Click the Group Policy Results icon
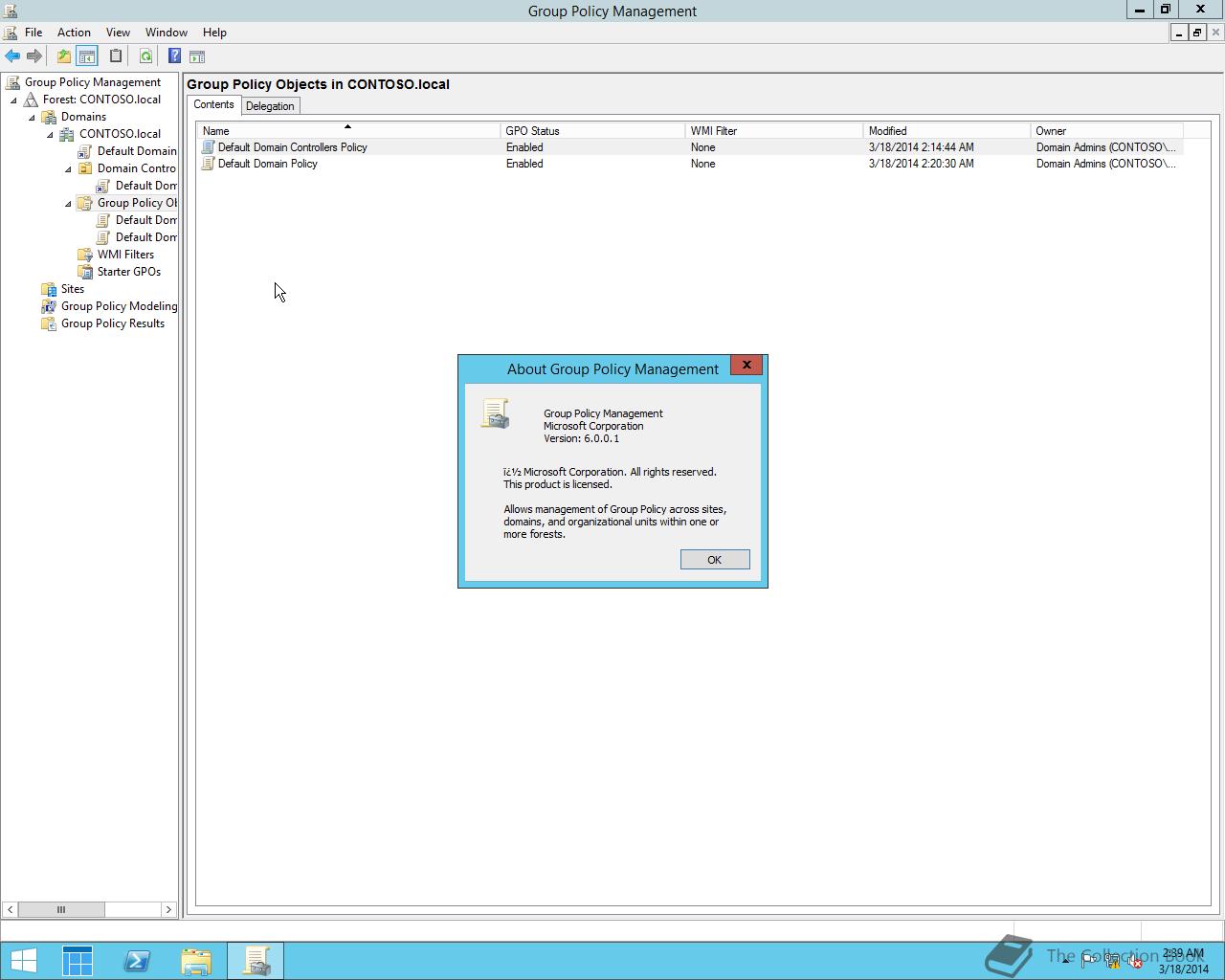 (x=49, y=323)
